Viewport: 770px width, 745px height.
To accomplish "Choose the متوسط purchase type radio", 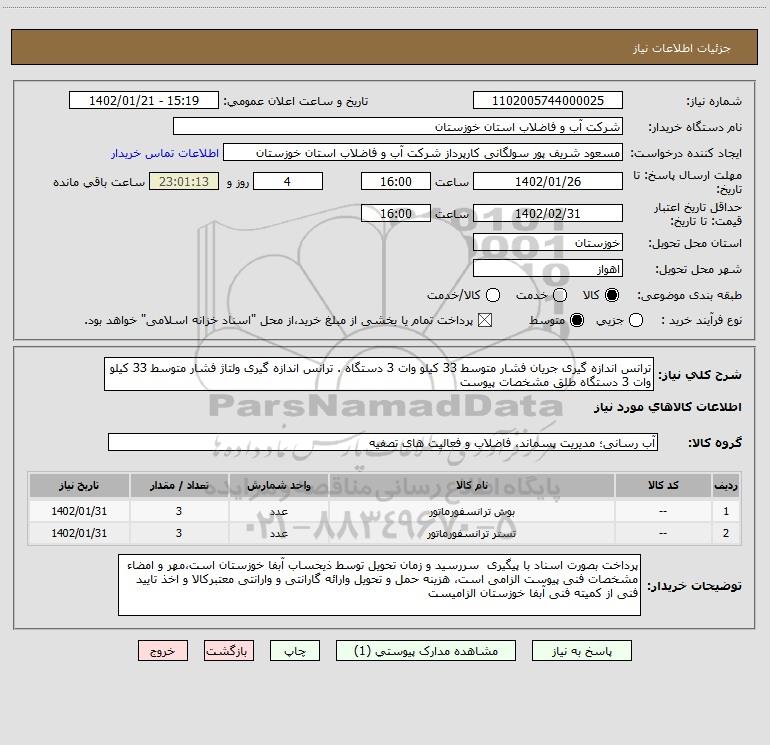I will [x=577, y=320].
